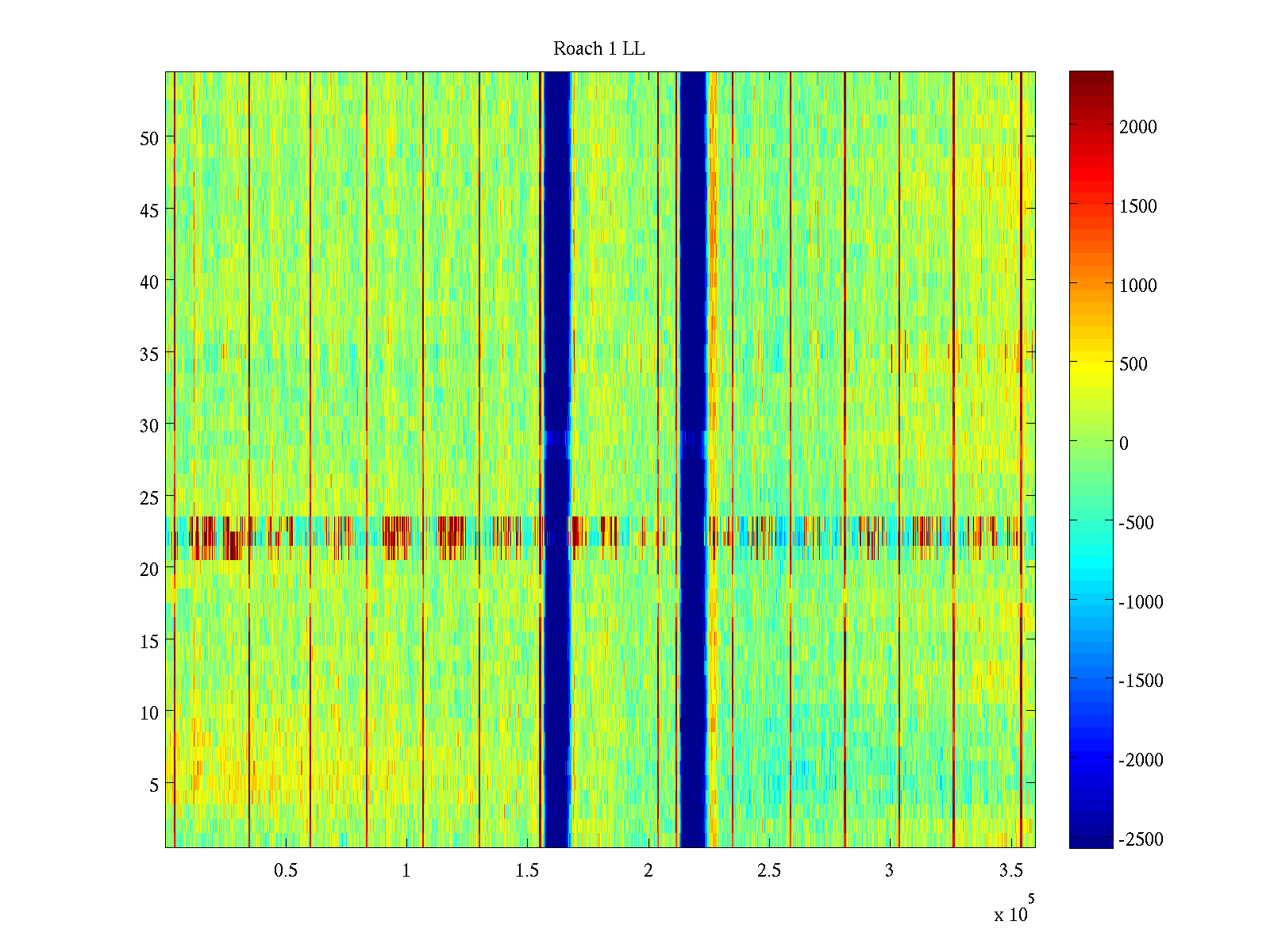The height and width of the screenshot is (952, 1270).
Task: Click the yellow region of the colorbar
Action: point(1091,367)
